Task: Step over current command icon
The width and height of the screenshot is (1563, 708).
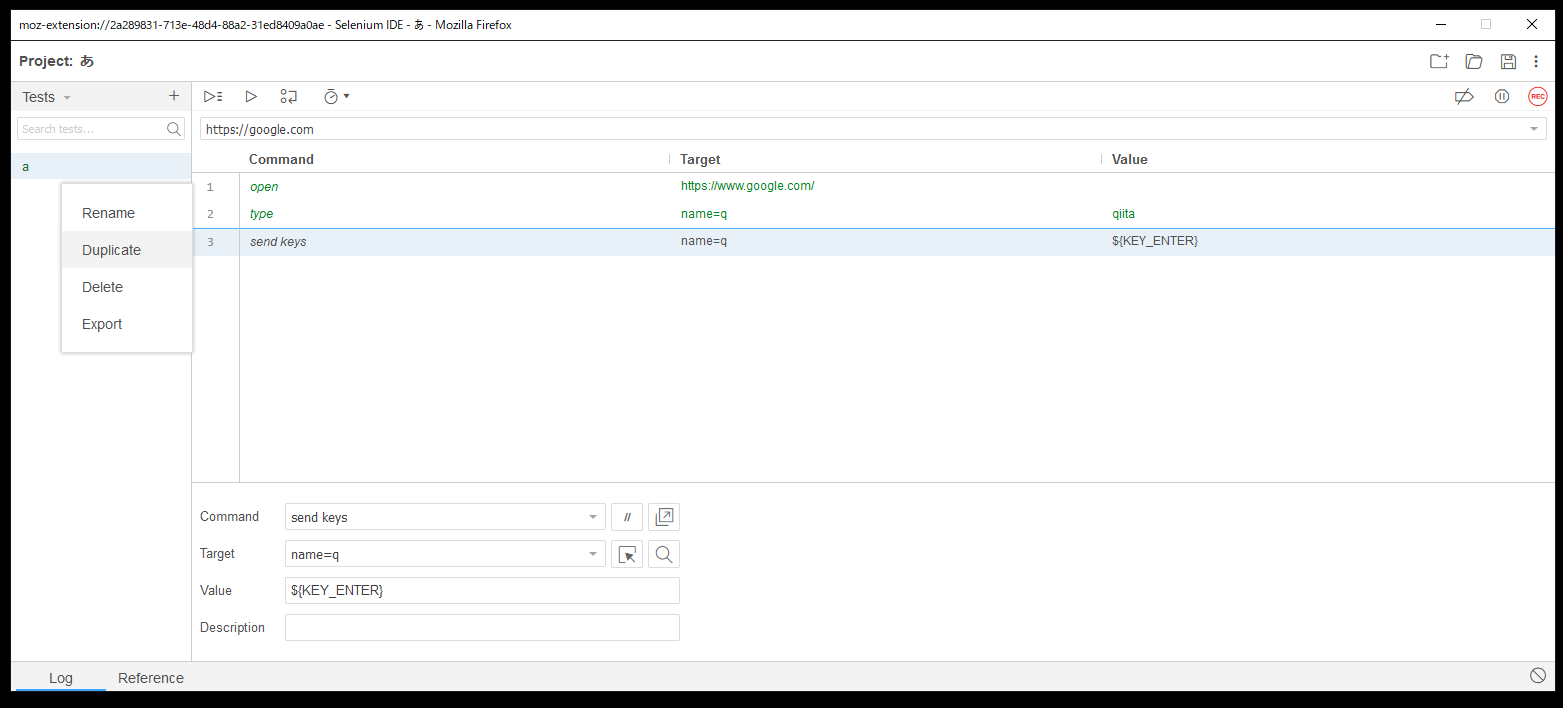Action: (289, 96)
